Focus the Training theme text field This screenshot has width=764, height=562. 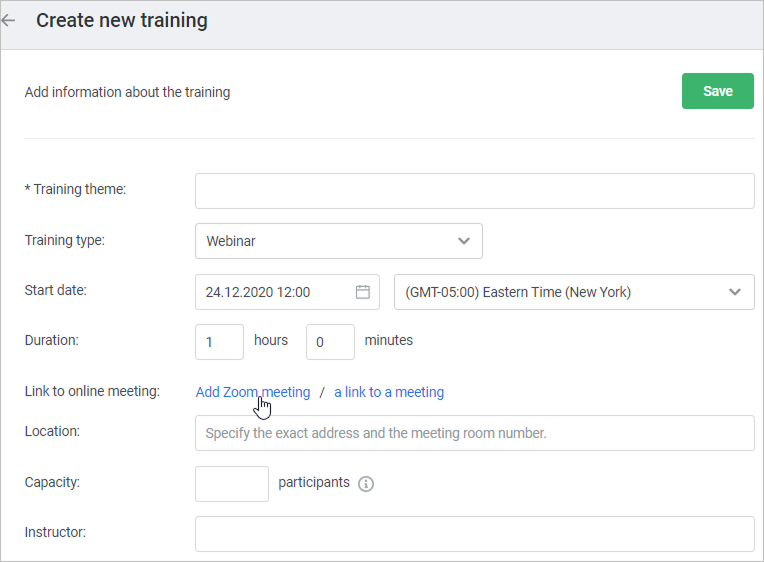(x=474, y=190)
